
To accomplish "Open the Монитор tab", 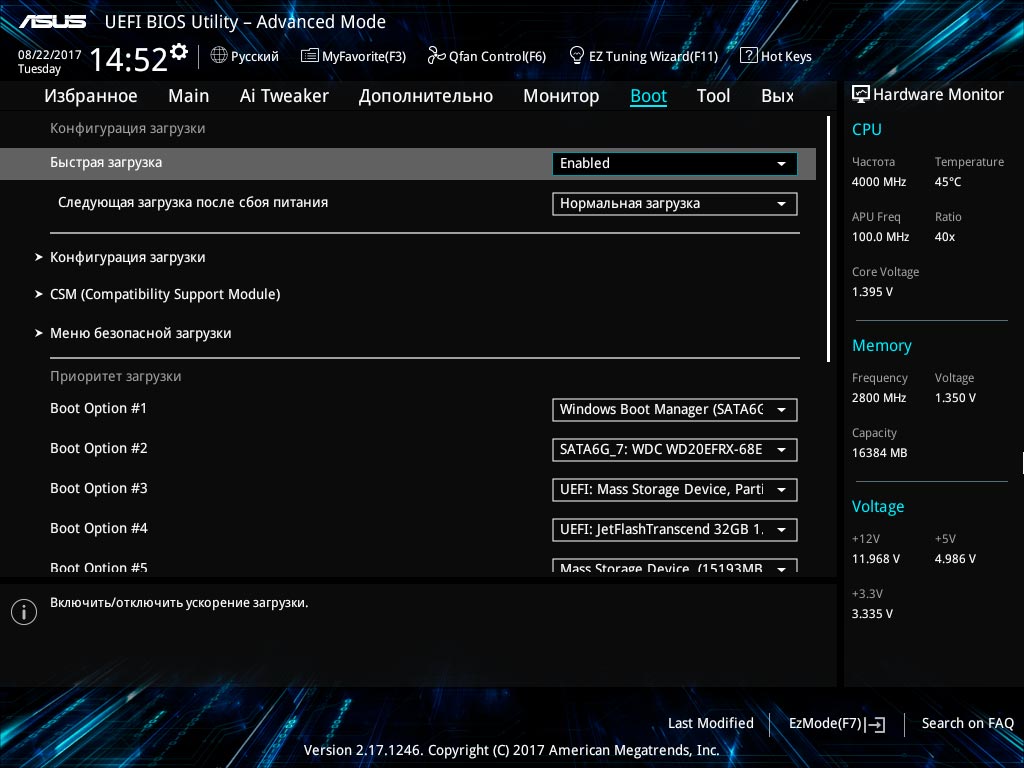I will [561, 96].
